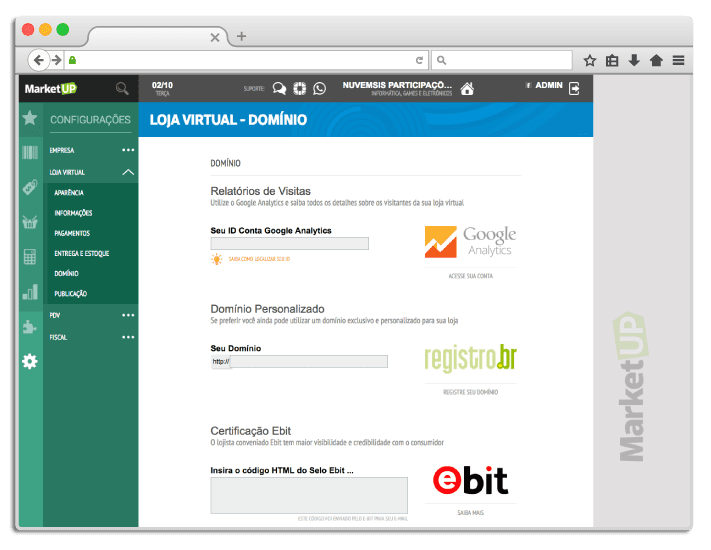This screenshot has height=550, width=711.
Task: Expand the PDV menu dots
Action: [128, 315]
